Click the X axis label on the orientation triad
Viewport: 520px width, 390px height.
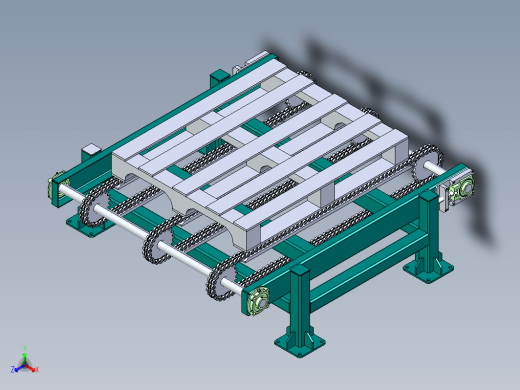[x=37, y=369]
